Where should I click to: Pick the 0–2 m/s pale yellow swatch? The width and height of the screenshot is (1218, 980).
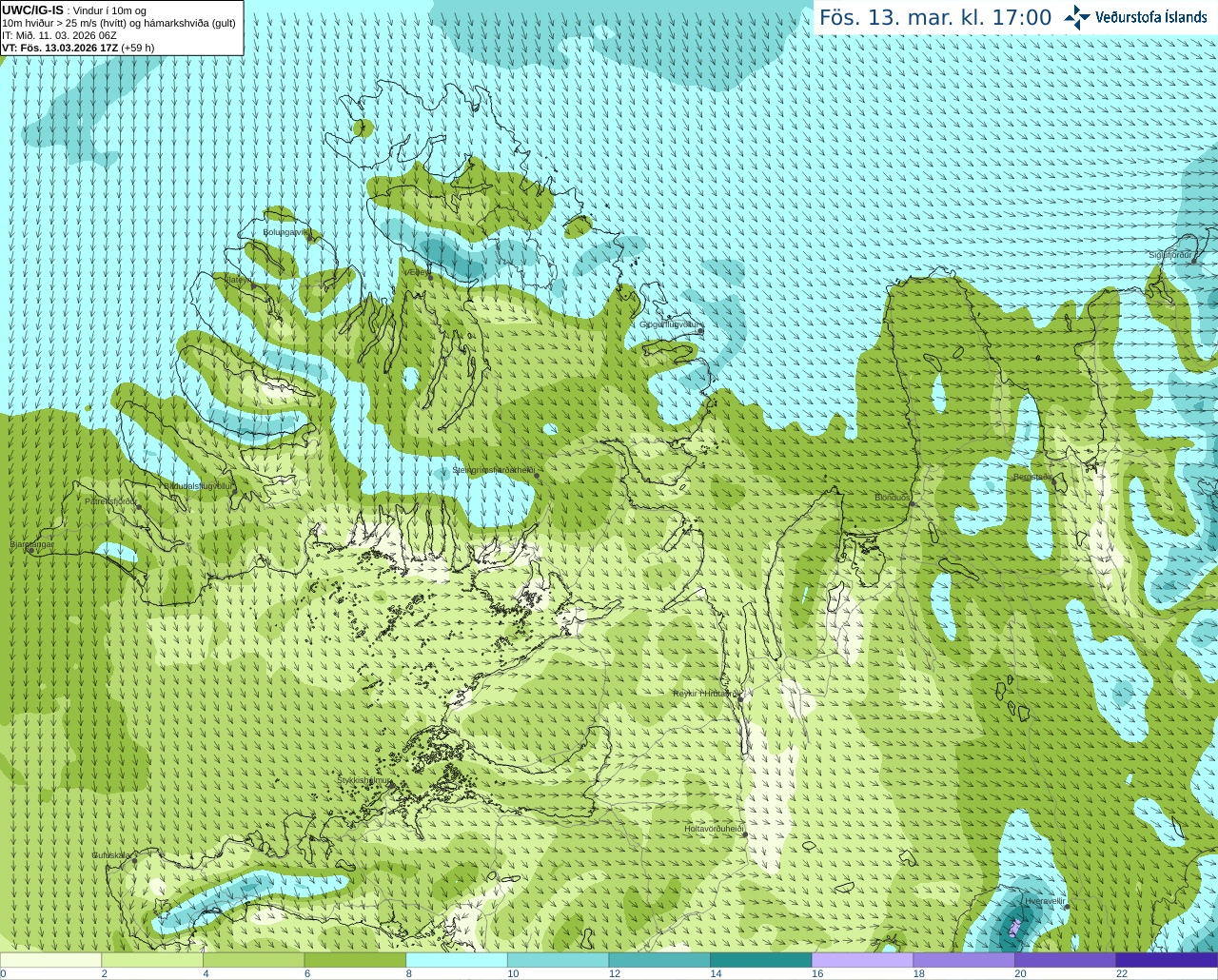(50, 960)
